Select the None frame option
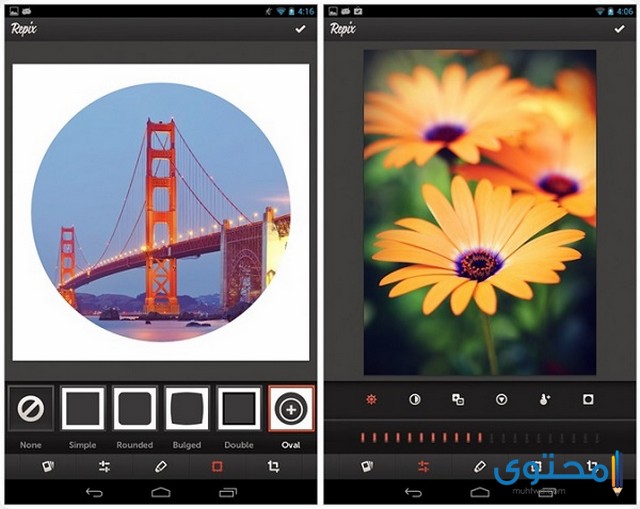640x509 pixels. 31,408
